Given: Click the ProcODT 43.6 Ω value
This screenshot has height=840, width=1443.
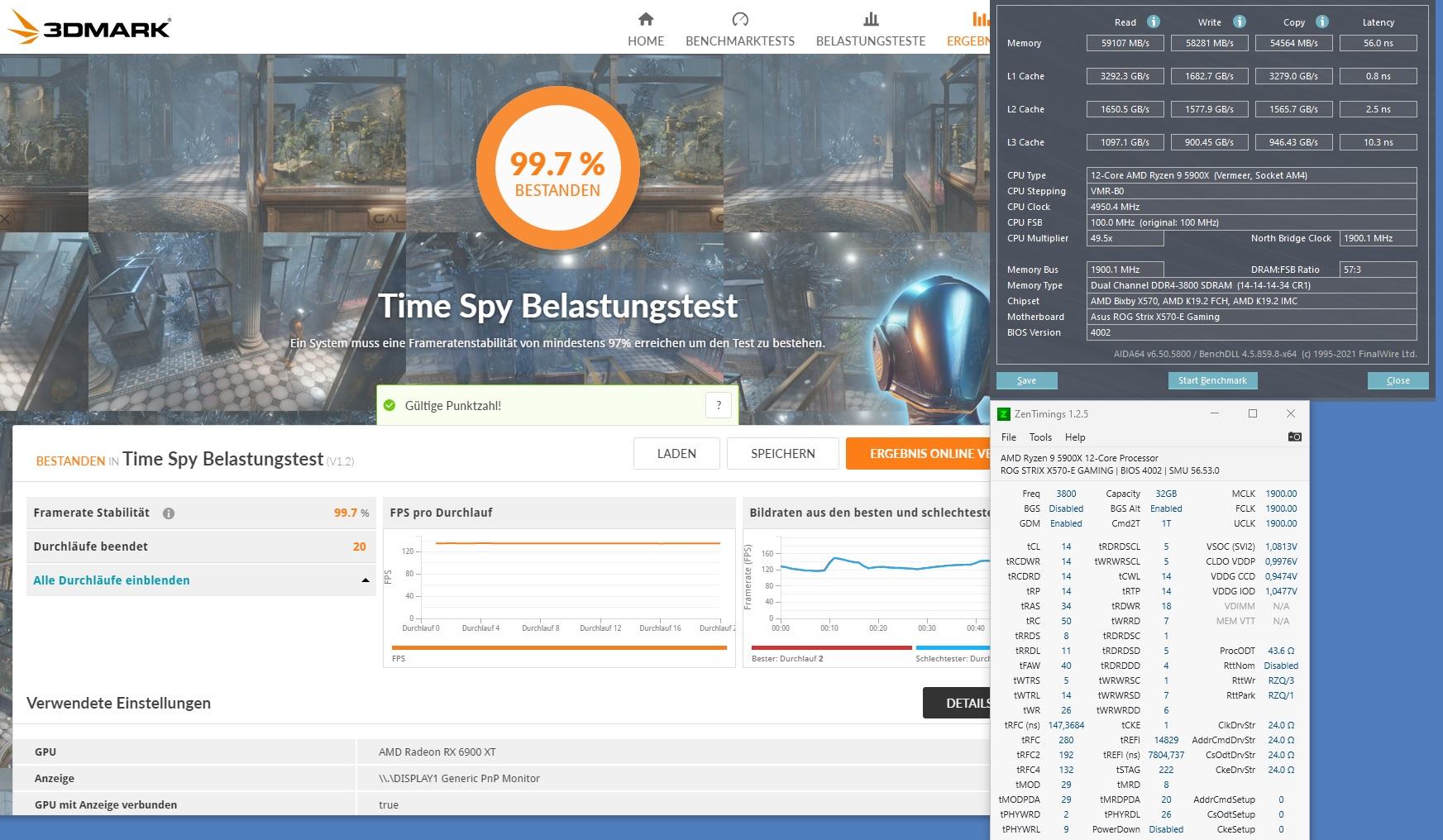Looking at the screenshot, I should pyautogui.click(x=1281, y=651).
